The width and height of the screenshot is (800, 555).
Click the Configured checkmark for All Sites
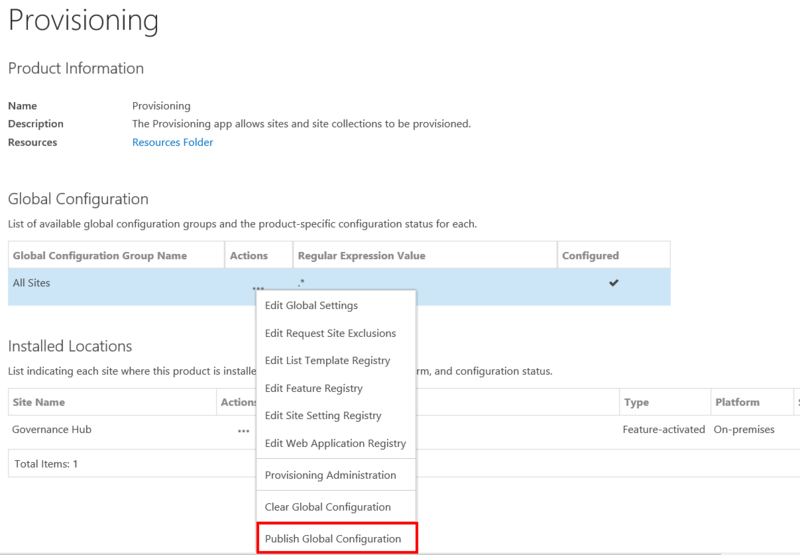pyautogui.click(x=614, y=283)
